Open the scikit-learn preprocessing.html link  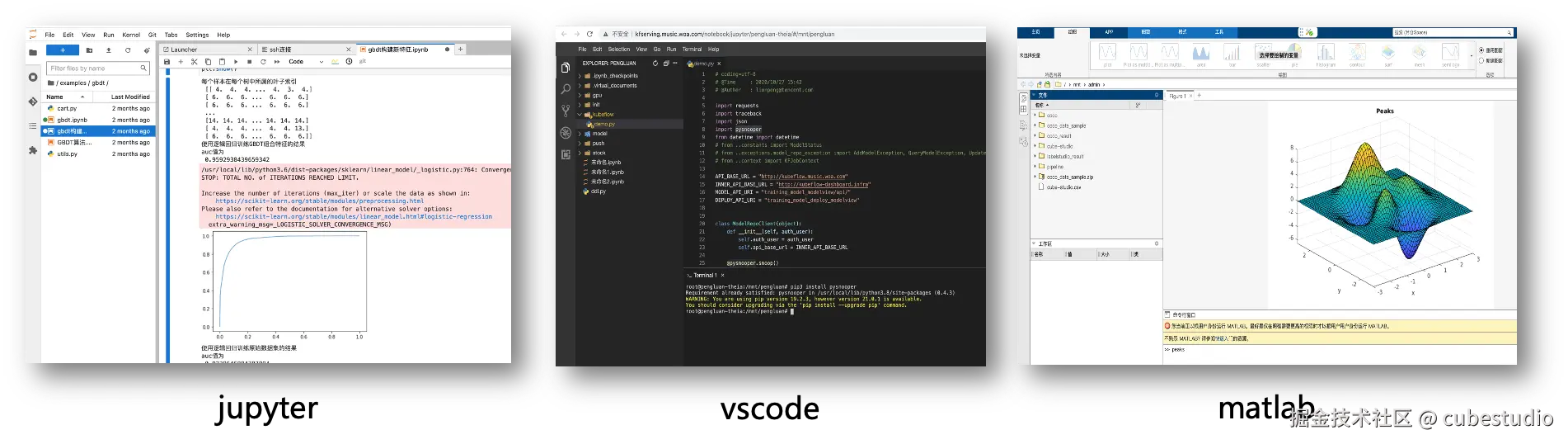point(320,201)
